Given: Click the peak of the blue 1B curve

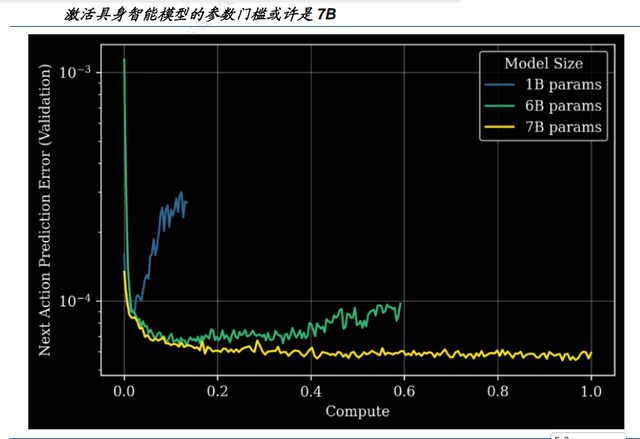Looking at the screenshot, I should coord(181,193).
